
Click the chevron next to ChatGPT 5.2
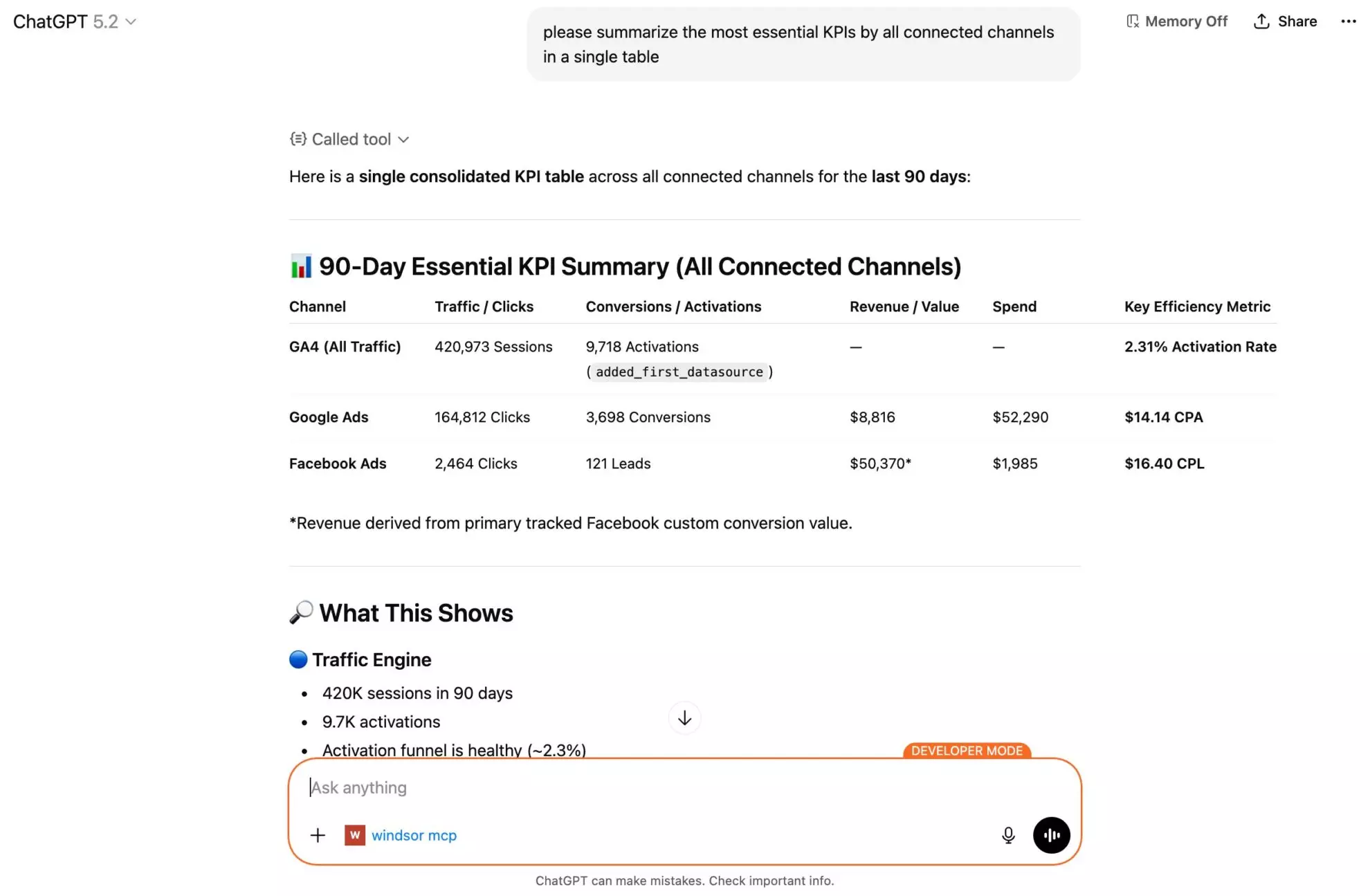[131, 21]
